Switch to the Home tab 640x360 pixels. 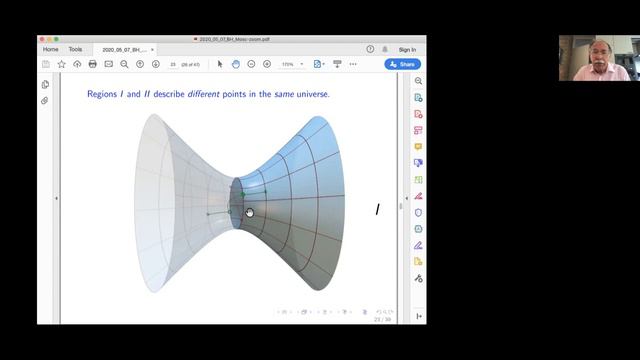pos(51,49)
